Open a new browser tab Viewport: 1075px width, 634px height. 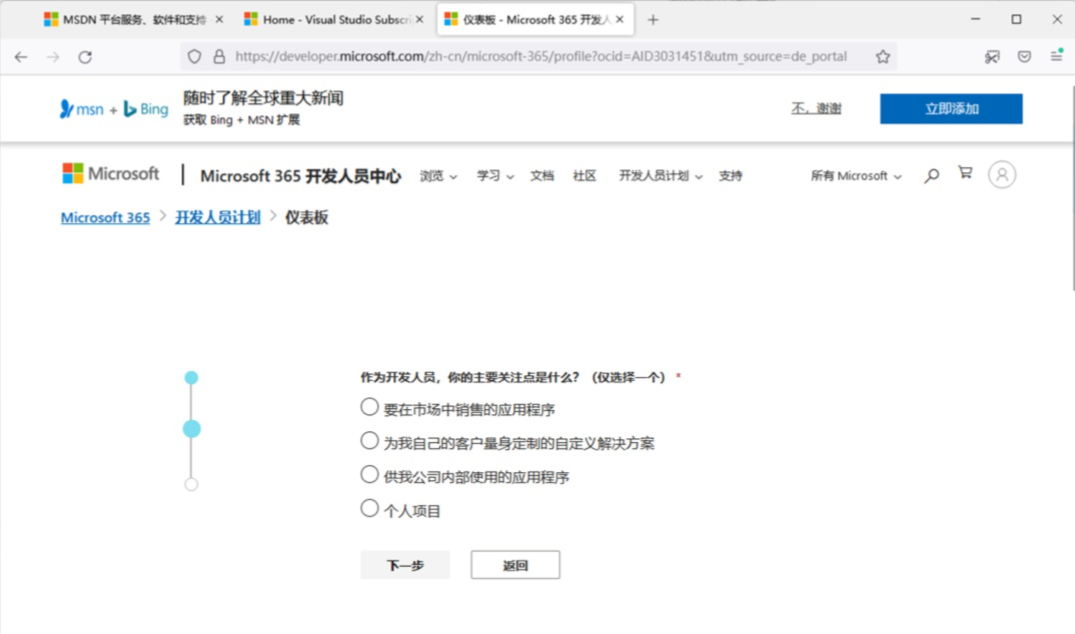[x=653, y=20]
